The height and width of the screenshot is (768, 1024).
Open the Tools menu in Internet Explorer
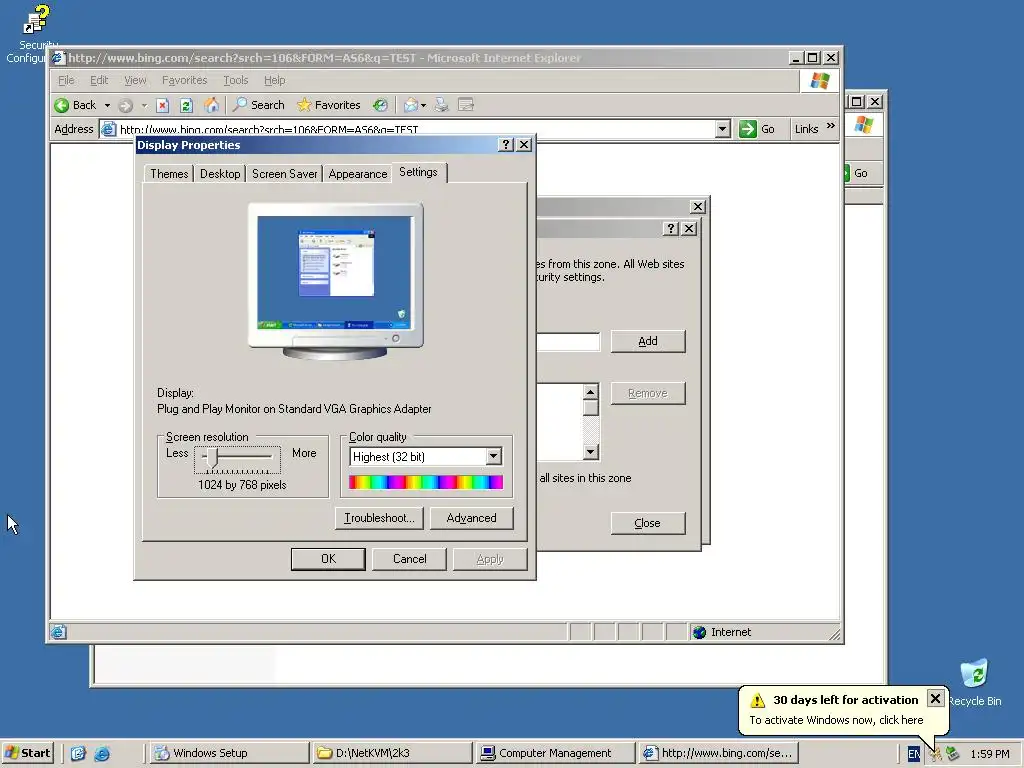pyautogui.click(x=236, y=80)
